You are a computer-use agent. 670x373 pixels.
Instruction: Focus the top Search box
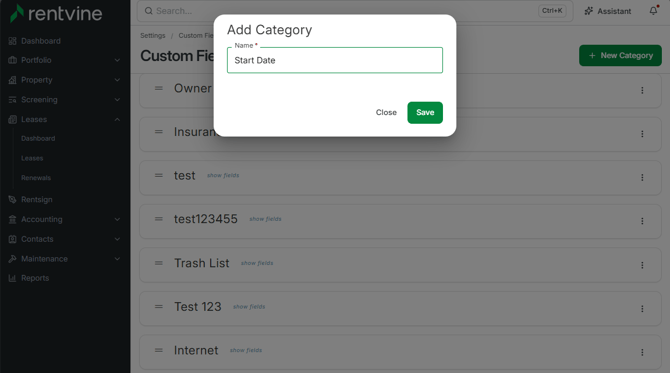click(355, 11)
